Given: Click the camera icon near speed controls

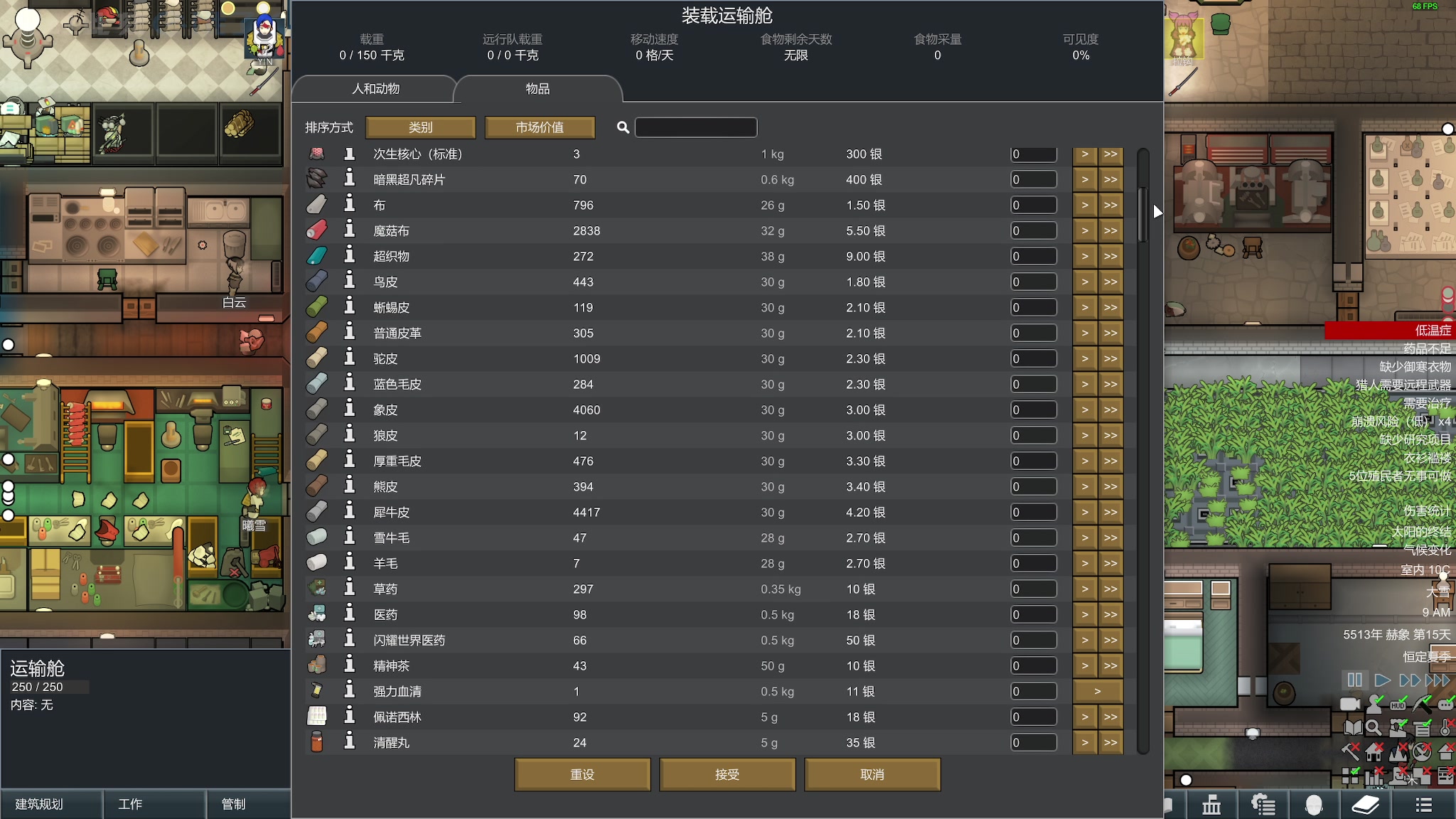Looking at the screenshot, I should (1349, 704).
